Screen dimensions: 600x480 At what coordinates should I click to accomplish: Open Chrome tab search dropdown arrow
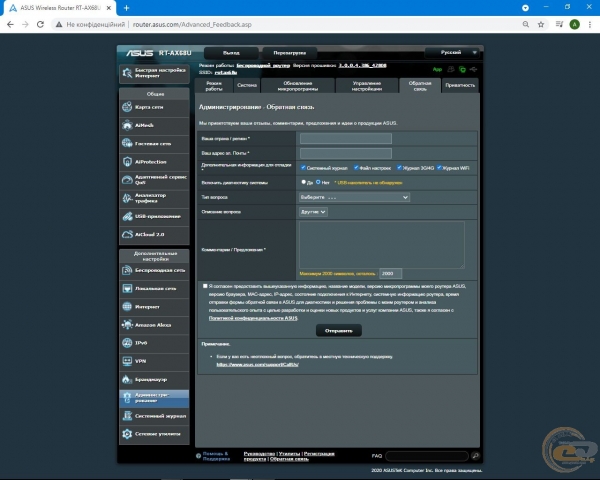tap(525, 8)
